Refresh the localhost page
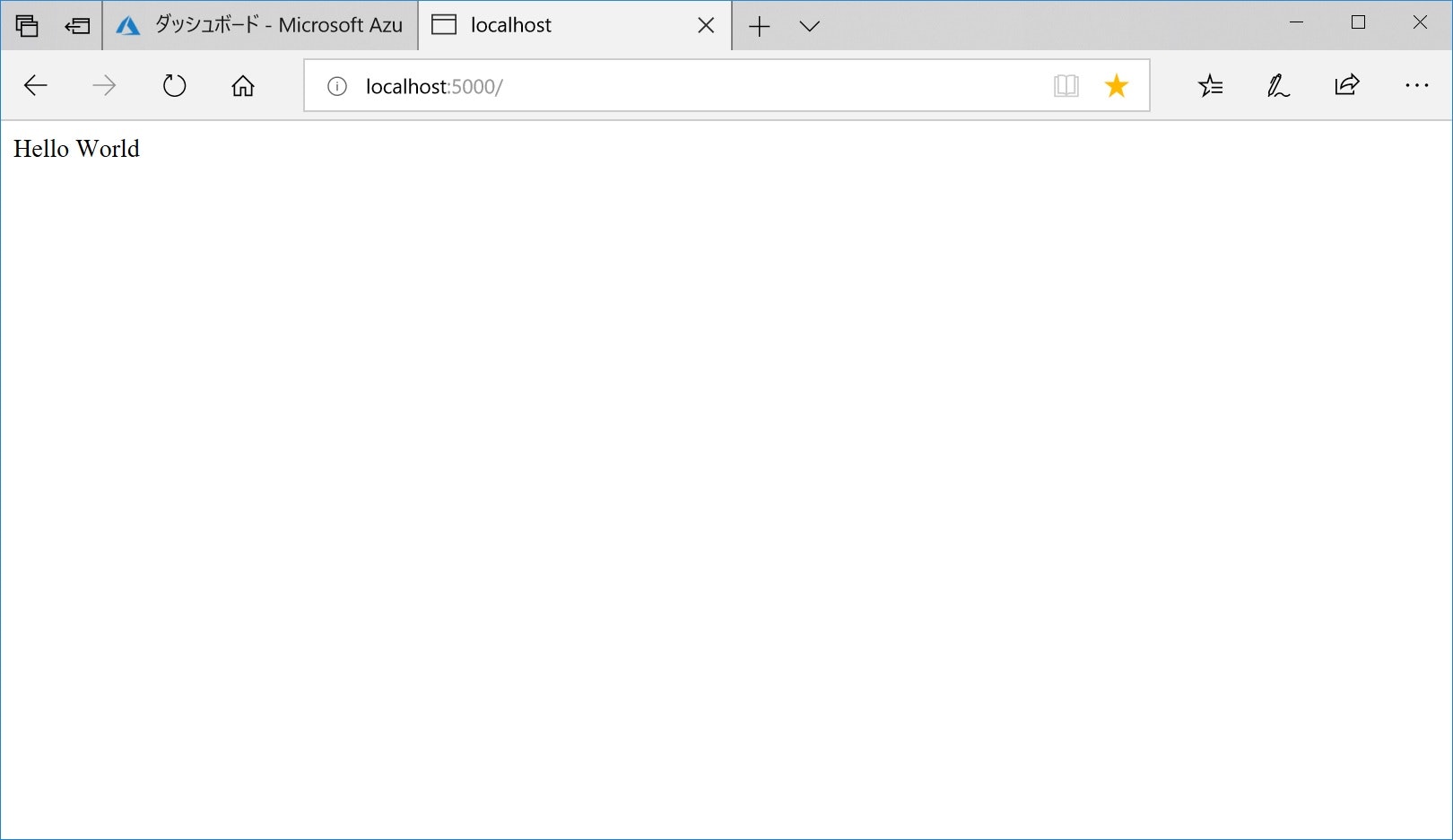The image size is (1453, 840). tap(175, 85)
